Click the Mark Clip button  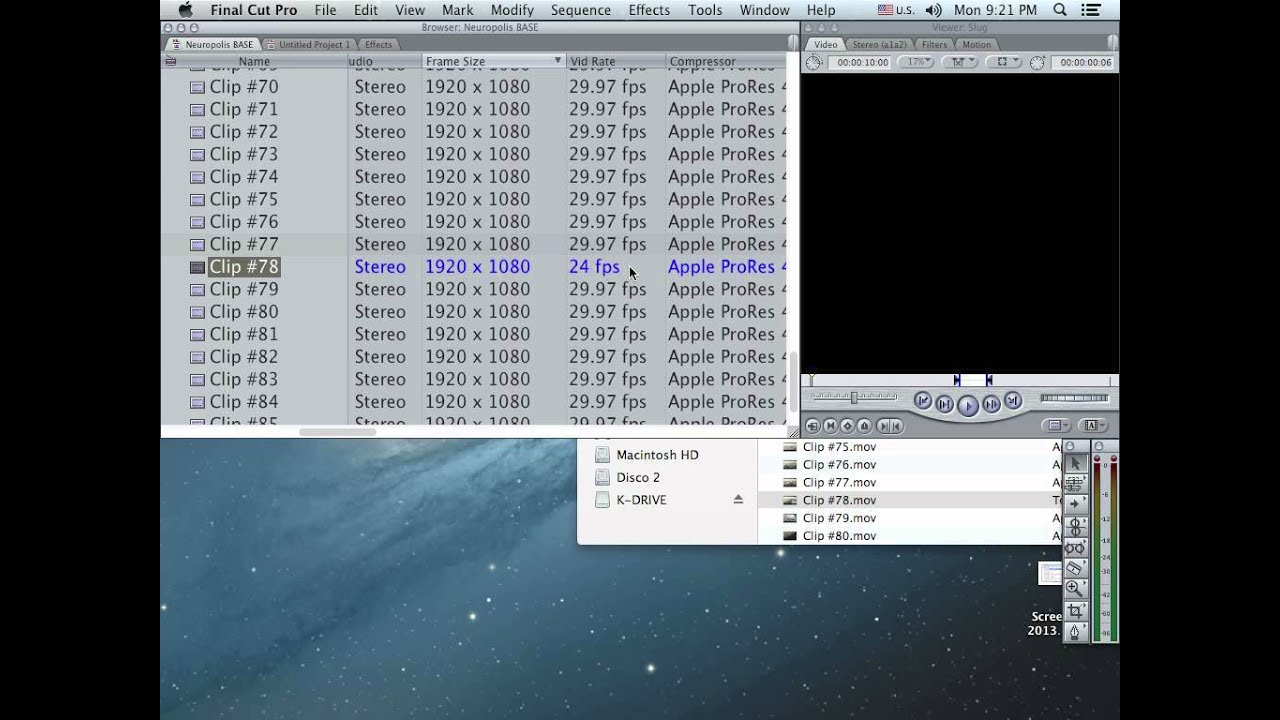(x=830, y=426)
